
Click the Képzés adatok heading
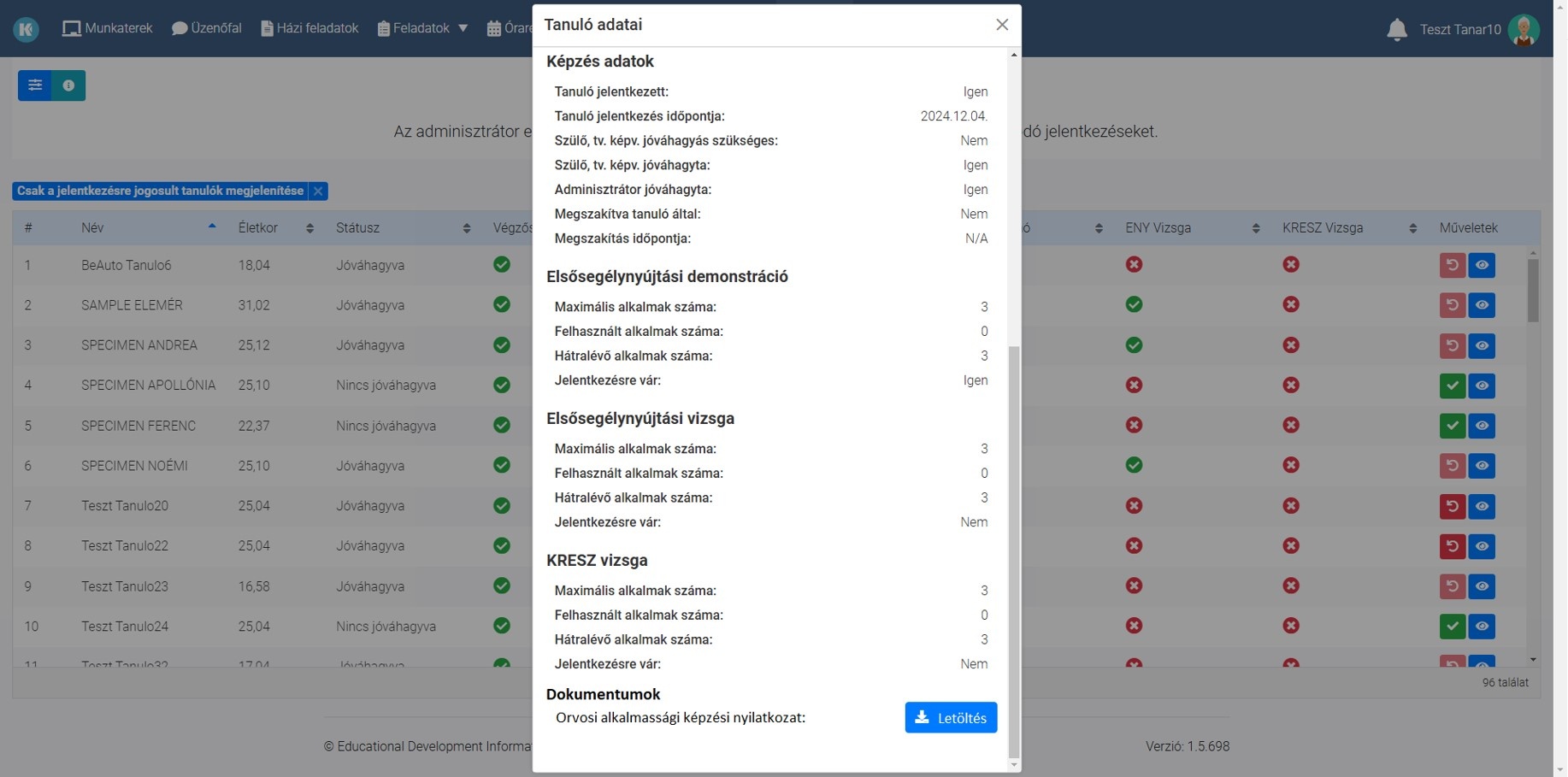point(600,62)
